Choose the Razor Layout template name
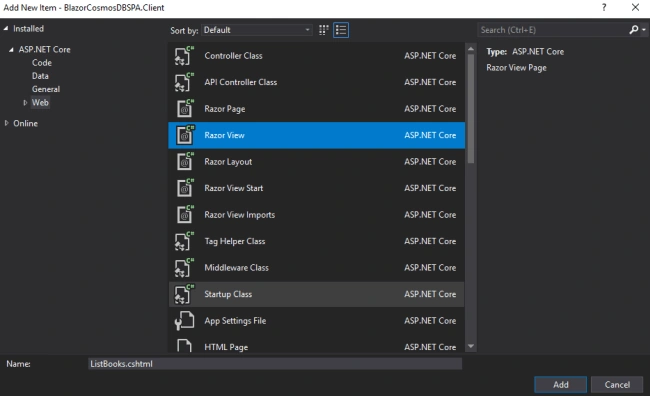 point(228,162)
